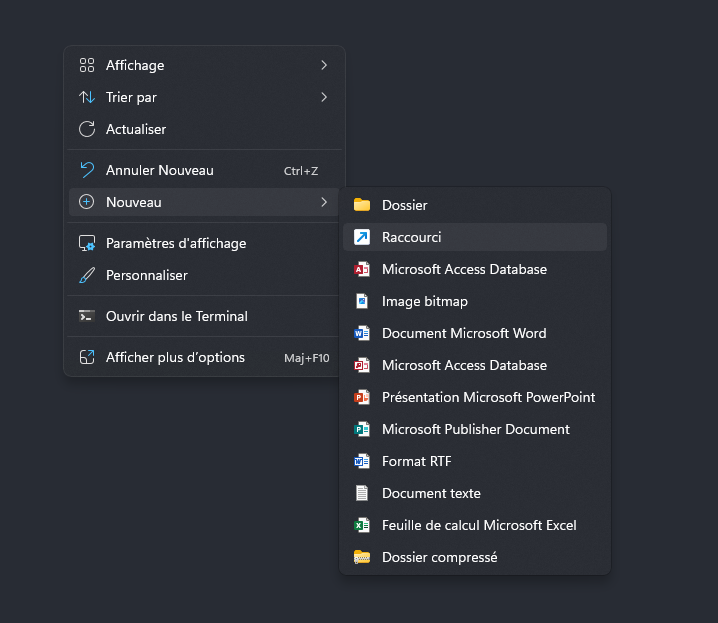Choose Annuler Nouveau to undo

tap(160, 170)
